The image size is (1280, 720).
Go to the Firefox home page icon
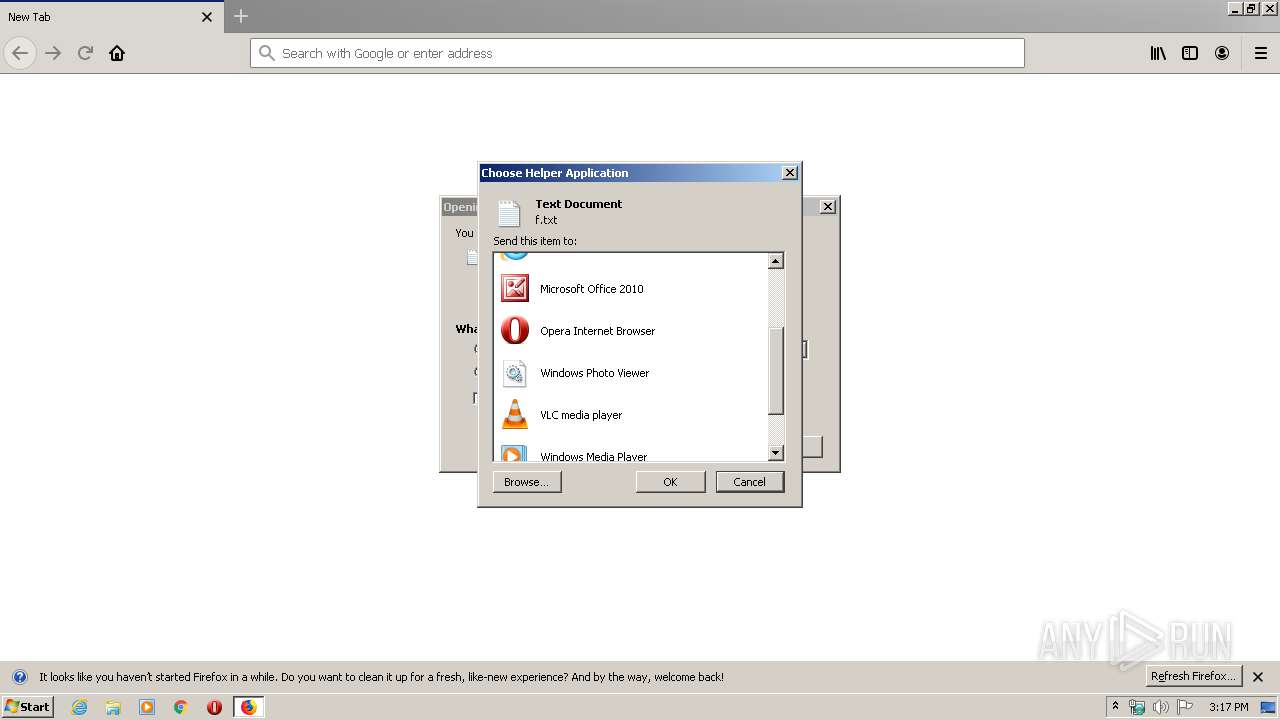tap(117, 53)
